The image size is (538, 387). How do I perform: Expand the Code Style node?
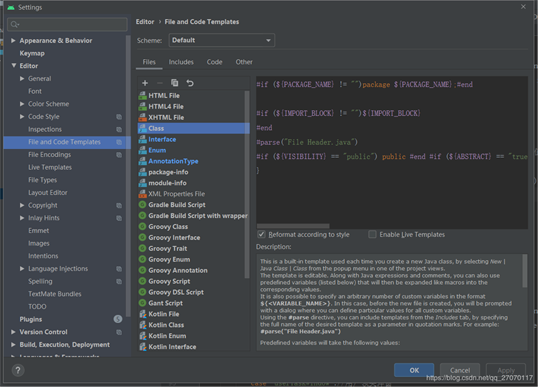point(22,117)
